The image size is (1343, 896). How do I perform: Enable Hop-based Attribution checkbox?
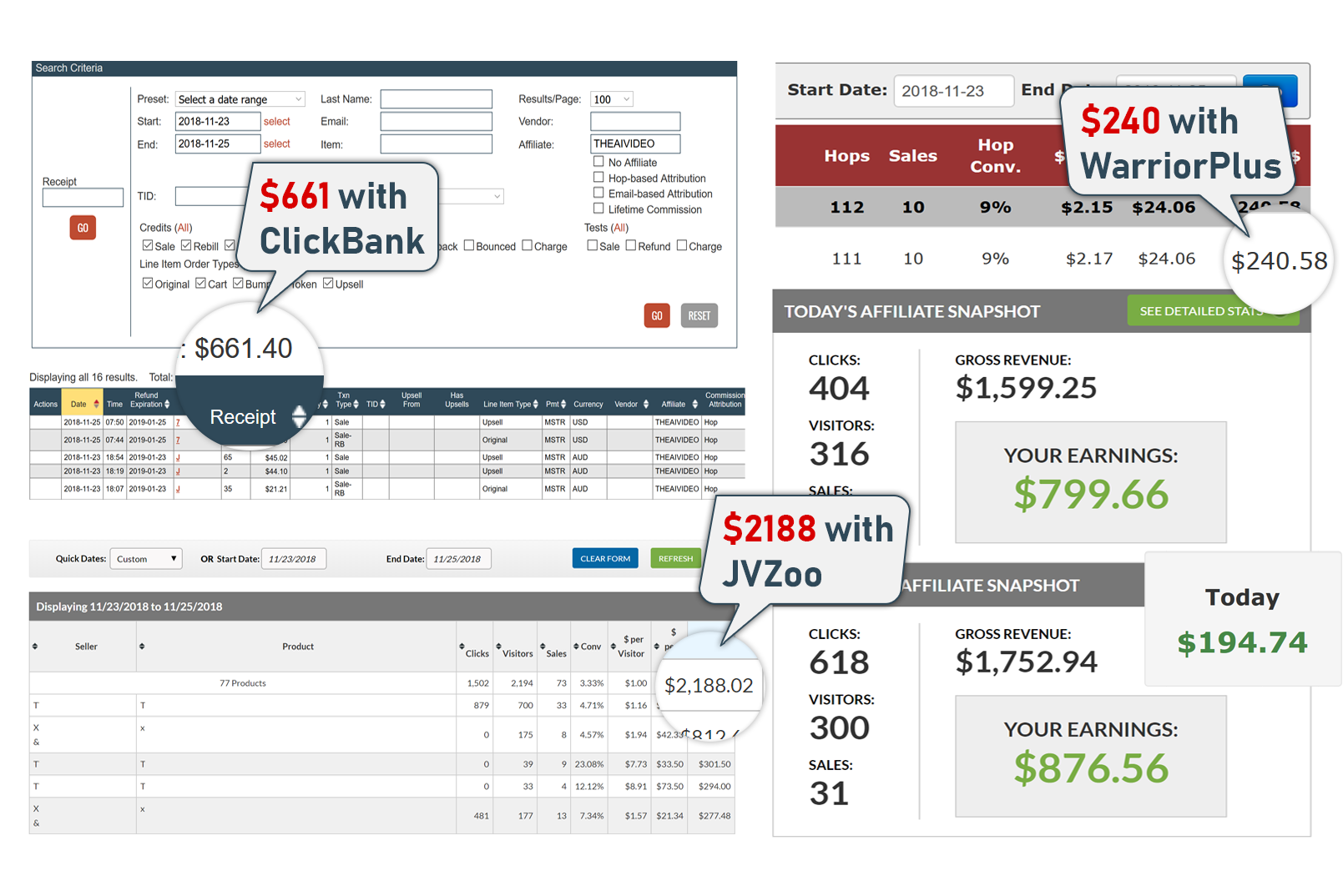(x=598, y=178)
